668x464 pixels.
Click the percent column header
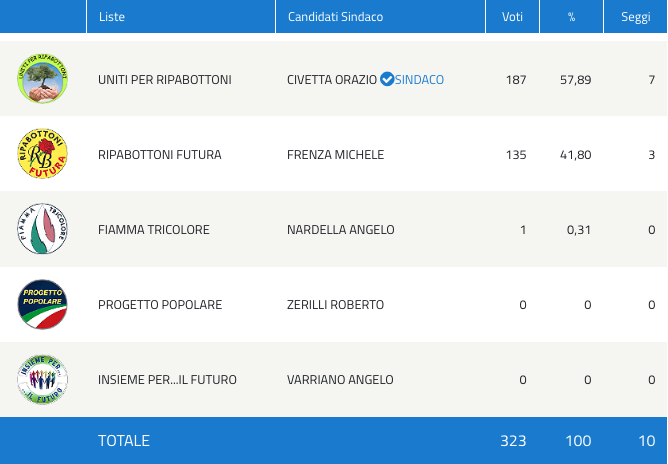pos(572,17)
